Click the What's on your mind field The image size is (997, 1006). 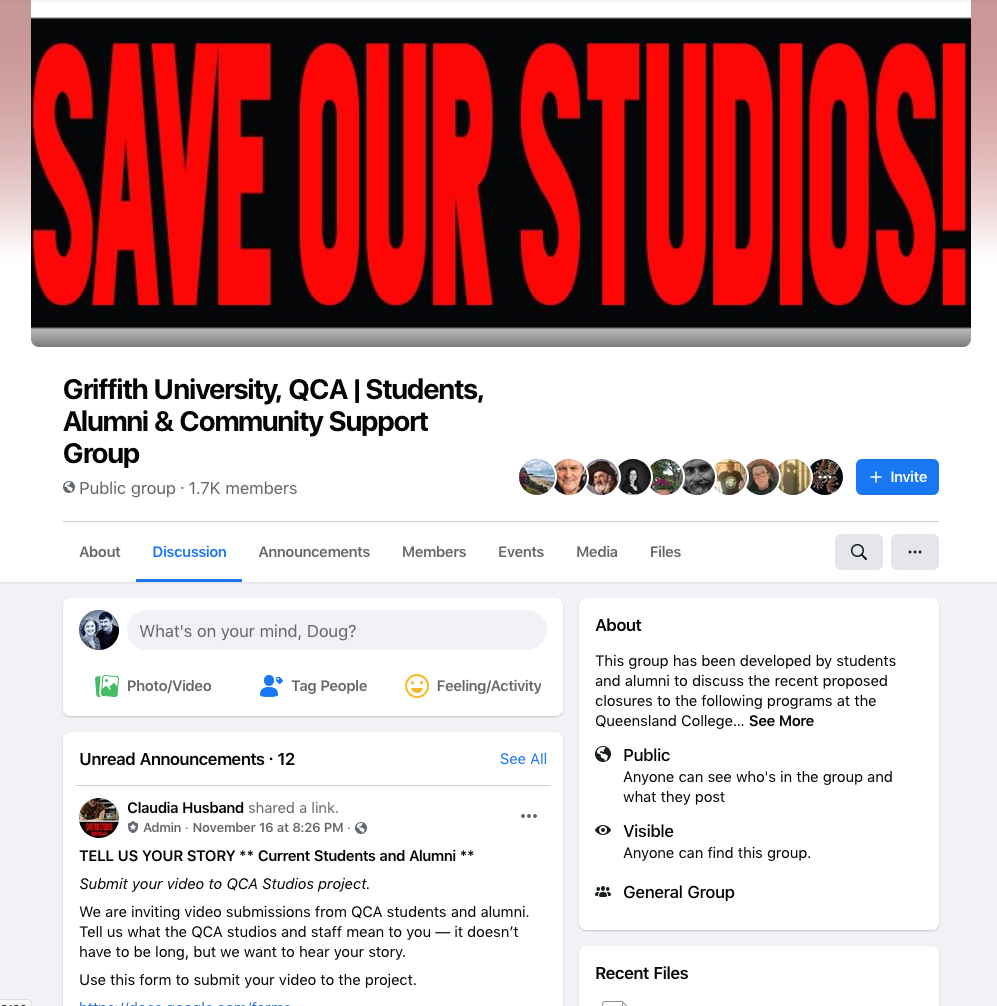coord(337,631)
